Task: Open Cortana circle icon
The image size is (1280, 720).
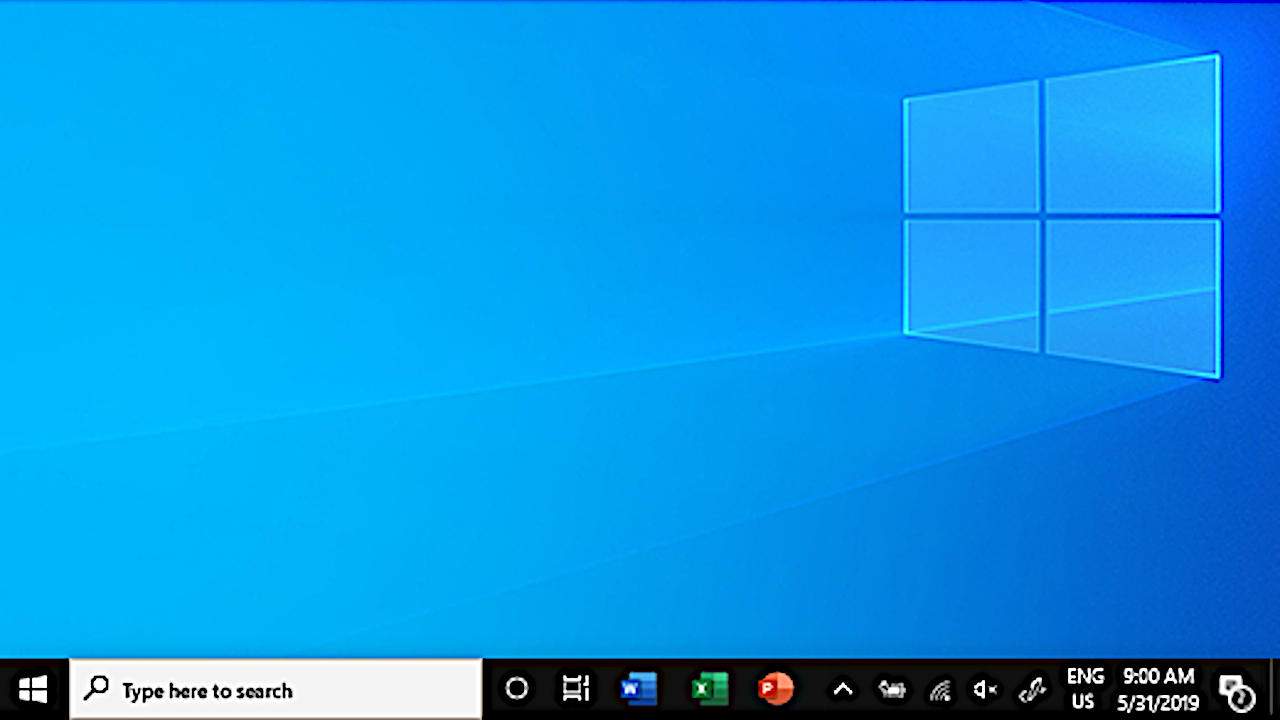Action: coord(516,689)
